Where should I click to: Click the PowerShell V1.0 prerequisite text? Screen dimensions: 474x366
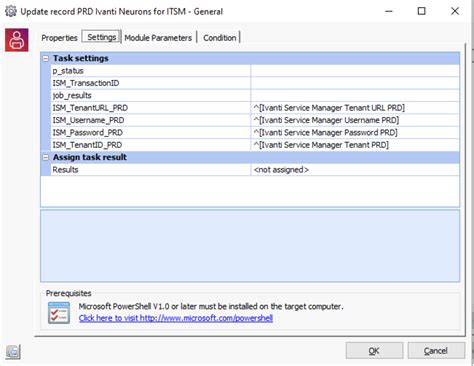211,306
